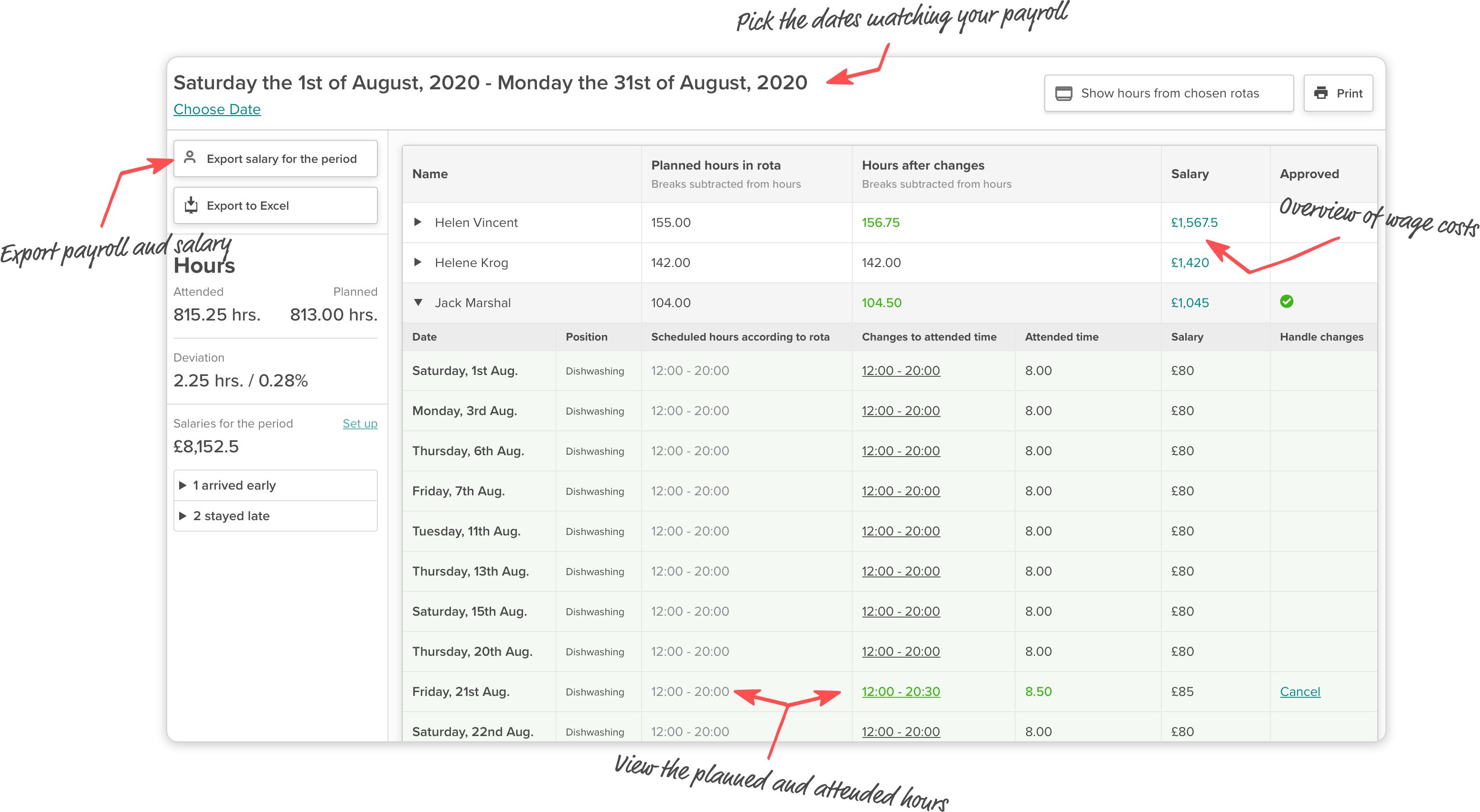Click 'Set up' next to Salaries for the period
Image resolution: width=1480 pixels, height=812 pixels.
point(360,423)
